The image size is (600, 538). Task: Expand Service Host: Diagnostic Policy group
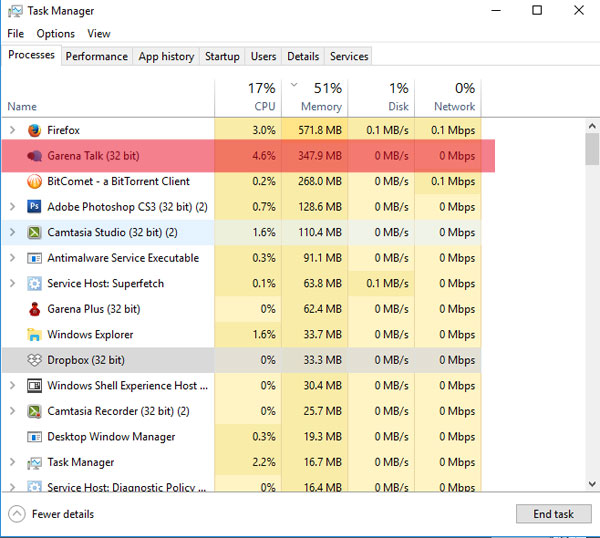click(12, 487)
